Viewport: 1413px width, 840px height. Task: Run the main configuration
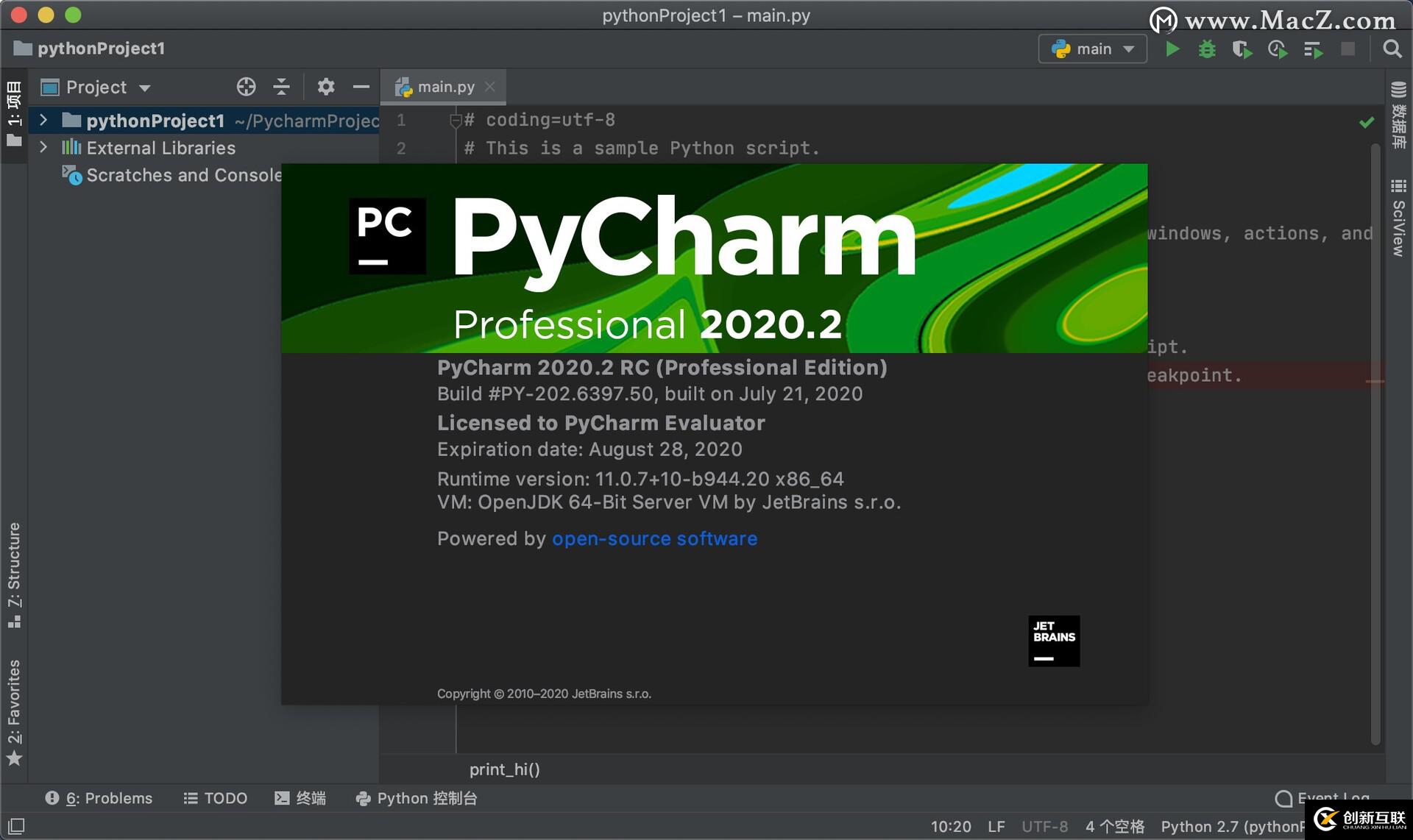[1172, 49]
